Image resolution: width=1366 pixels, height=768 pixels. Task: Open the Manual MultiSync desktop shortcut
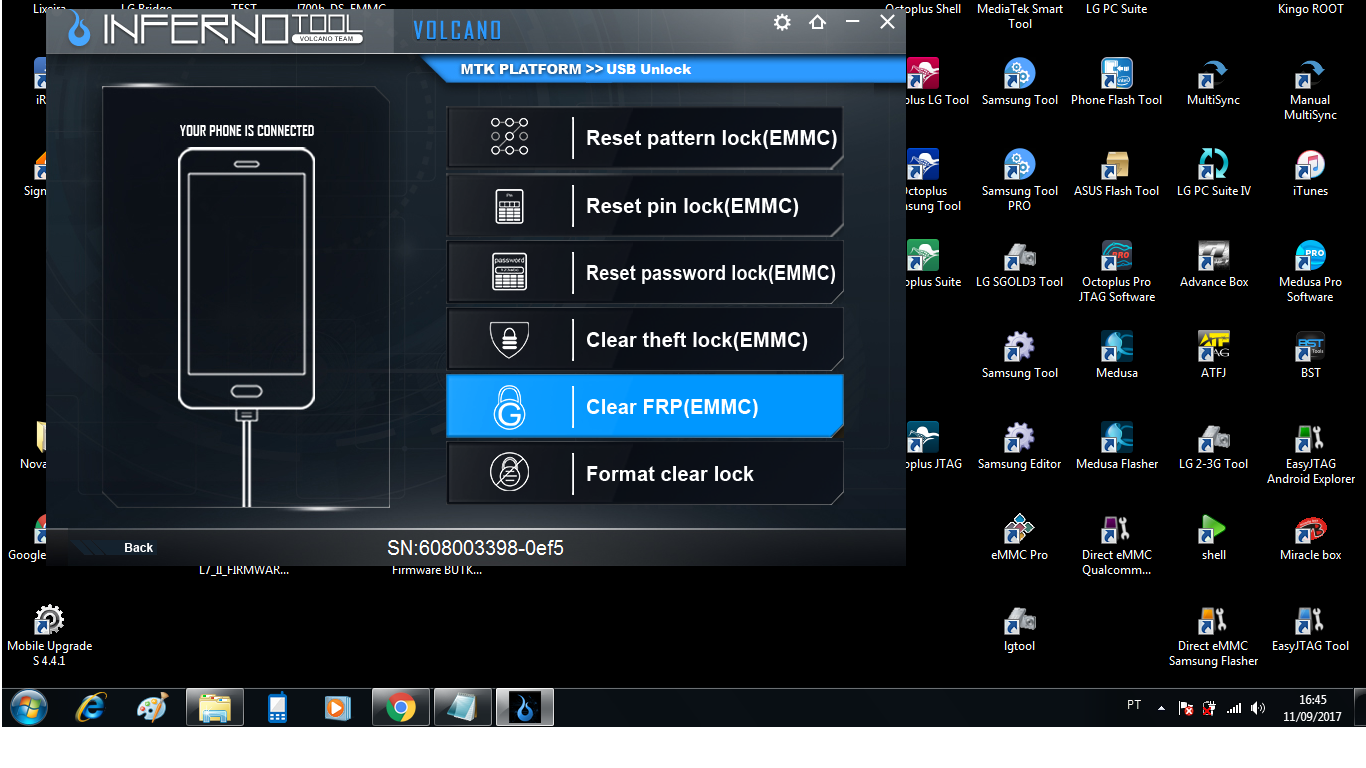tap(1310, 89)
